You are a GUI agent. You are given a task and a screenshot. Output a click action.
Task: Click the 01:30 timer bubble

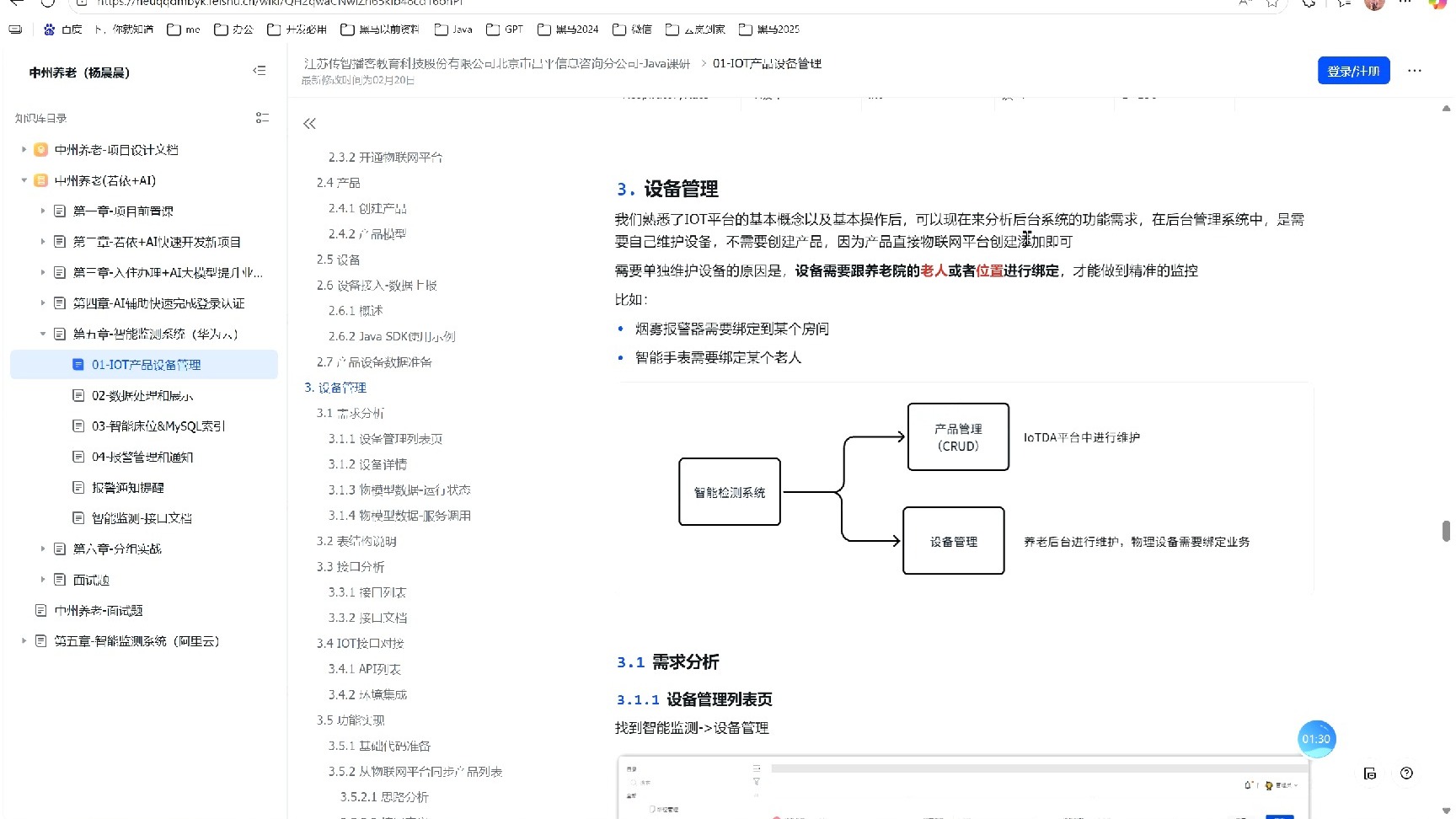tap(1316, 739)
